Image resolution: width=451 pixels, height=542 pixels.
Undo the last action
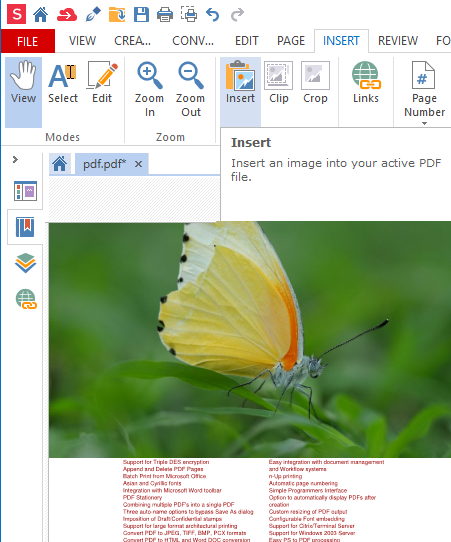213,15
